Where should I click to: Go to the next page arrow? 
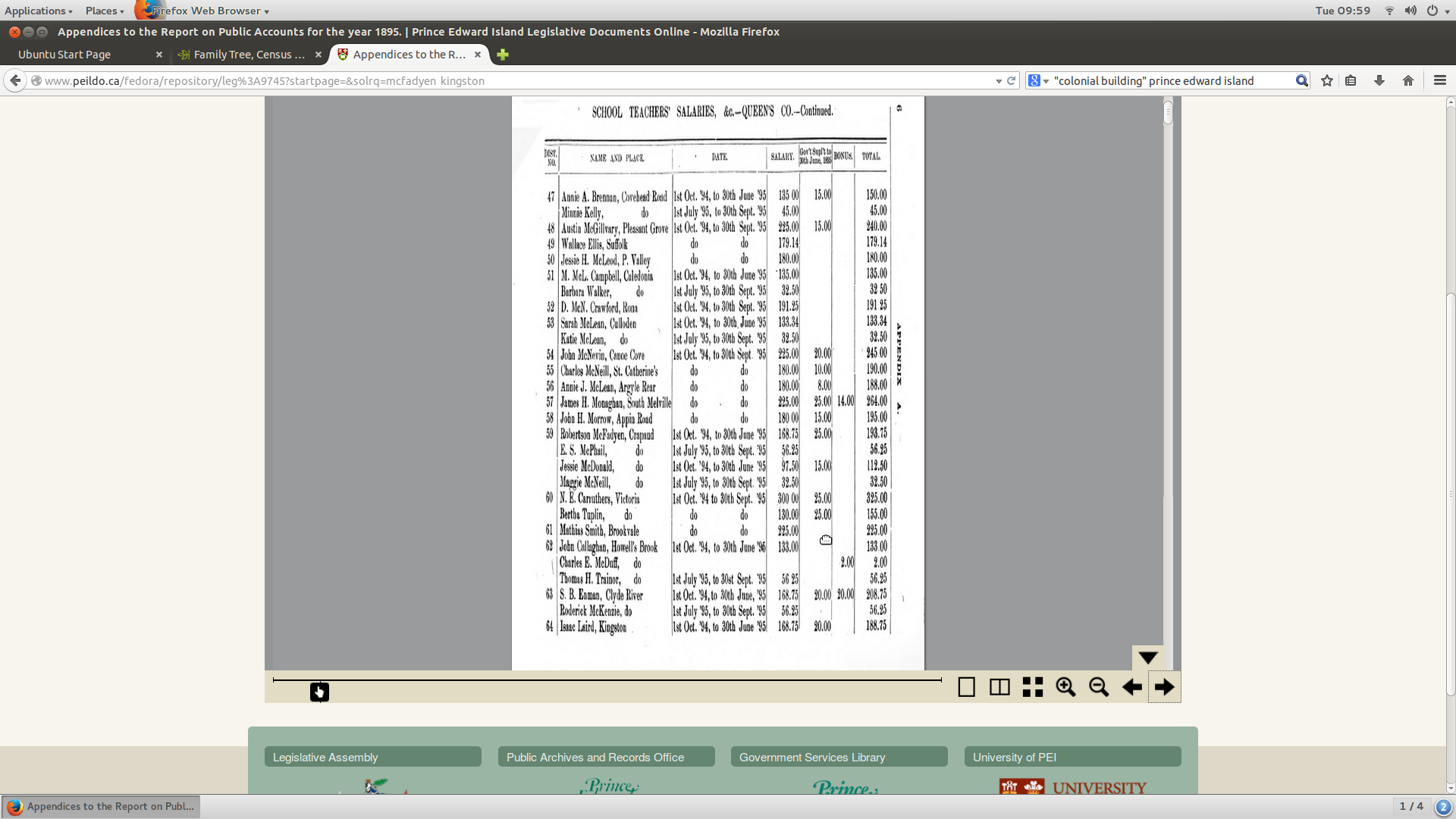coord(1164,687)
